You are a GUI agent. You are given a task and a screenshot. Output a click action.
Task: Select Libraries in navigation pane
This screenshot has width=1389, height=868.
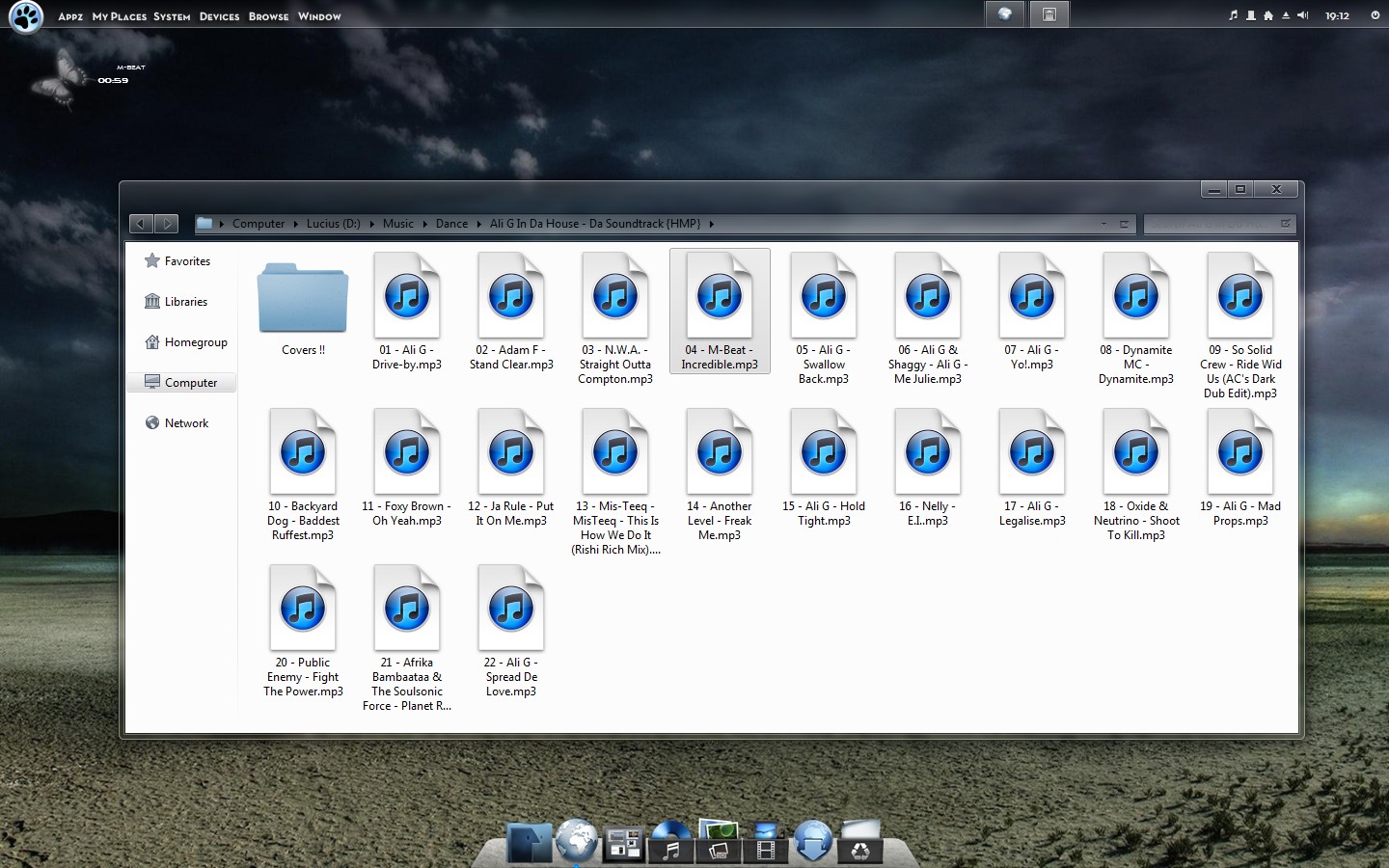coord(182,302)
